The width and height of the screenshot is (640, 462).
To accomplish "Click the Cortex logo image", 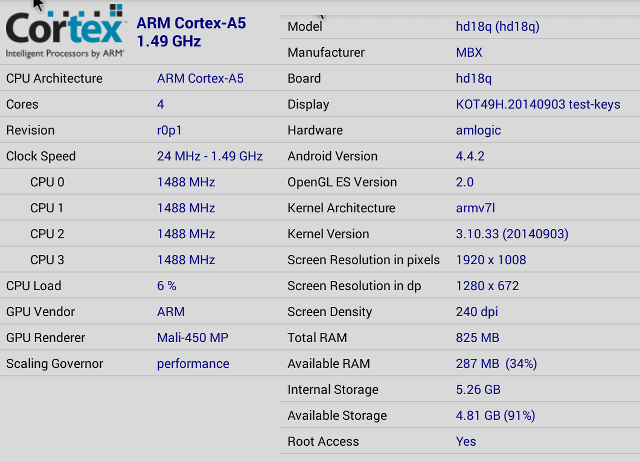I will [x=64, y=31].
